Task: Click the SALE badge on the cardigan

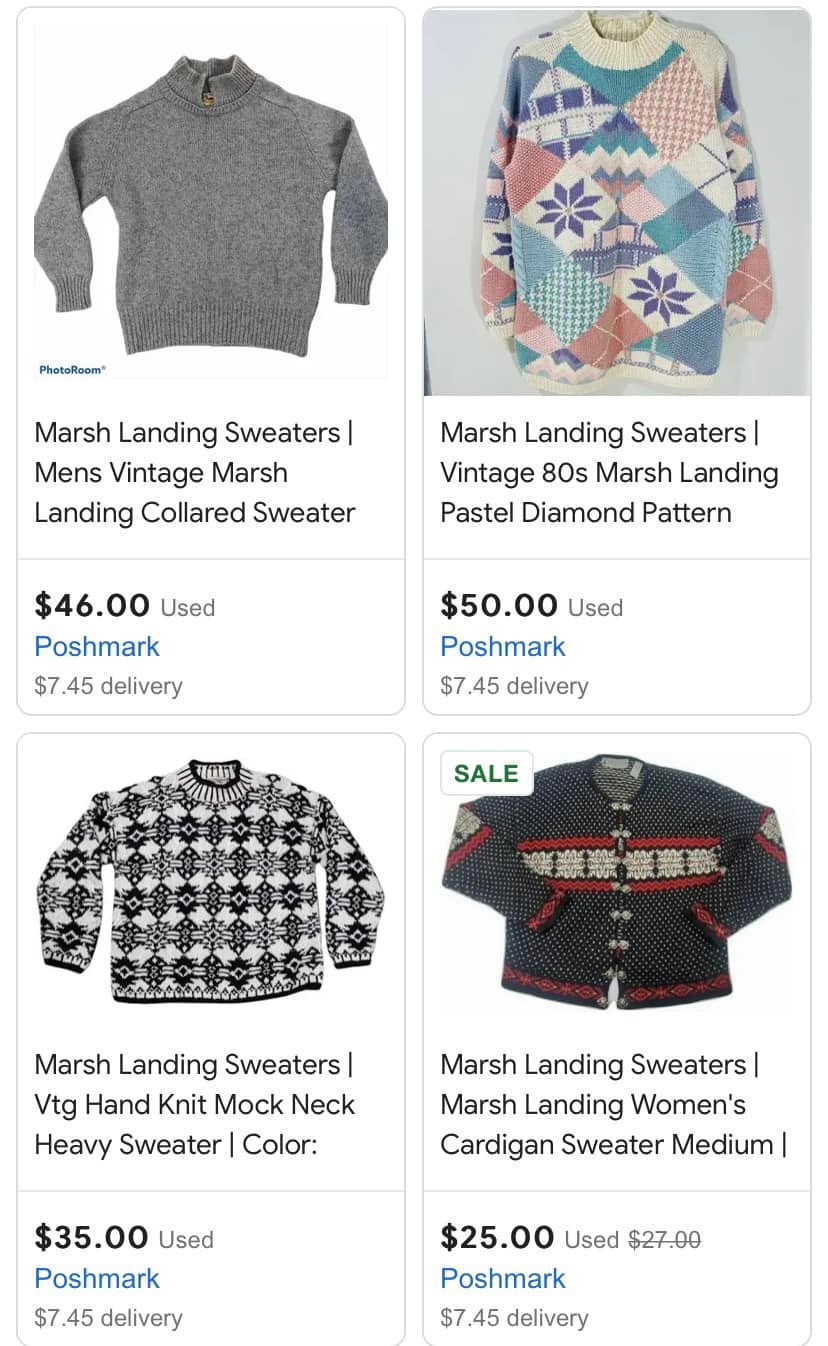Action: pos(486,773)
